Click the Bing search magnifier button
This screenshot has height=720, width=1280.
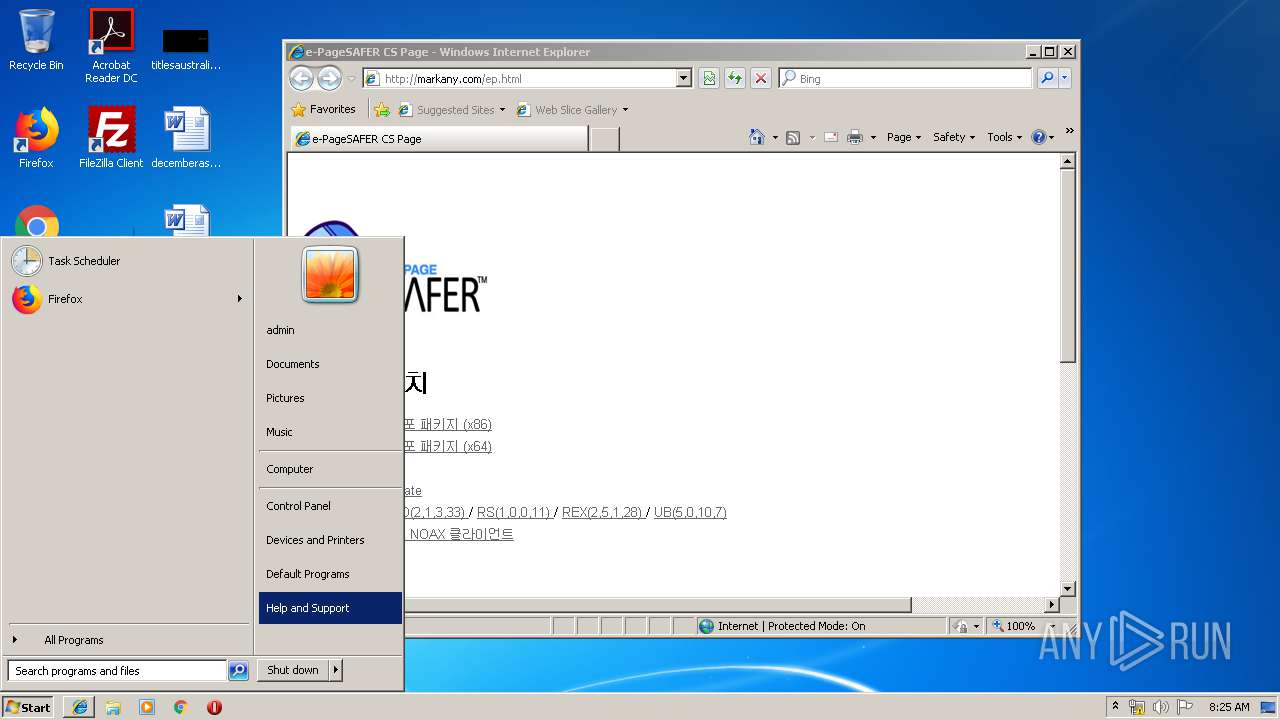(x=1046, y=78)
